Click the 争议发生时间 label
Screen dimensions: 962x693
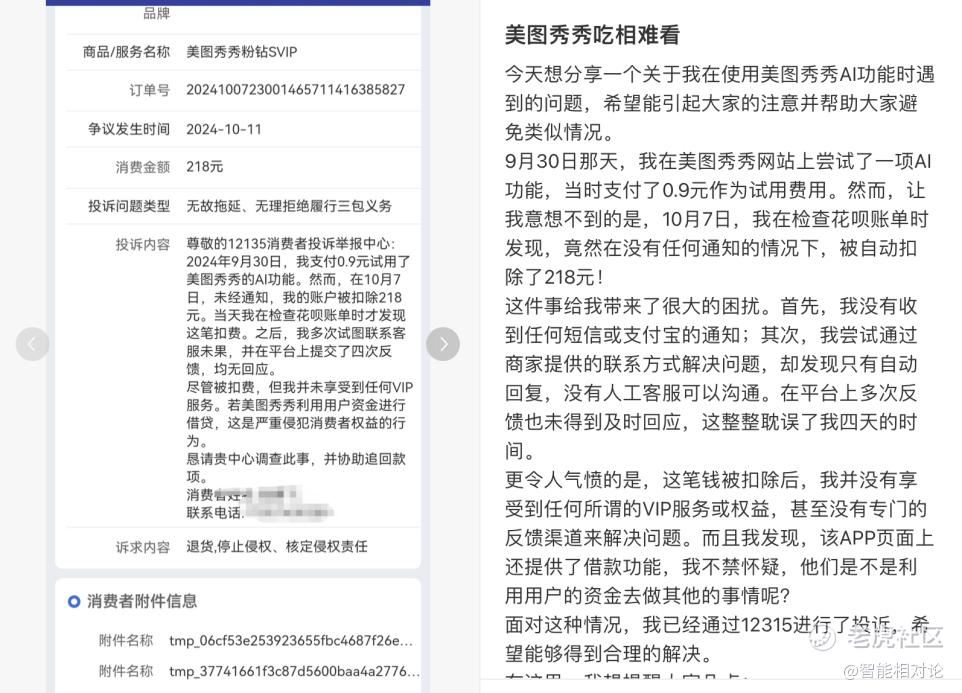pyautogui.click(x=129, y=129)
